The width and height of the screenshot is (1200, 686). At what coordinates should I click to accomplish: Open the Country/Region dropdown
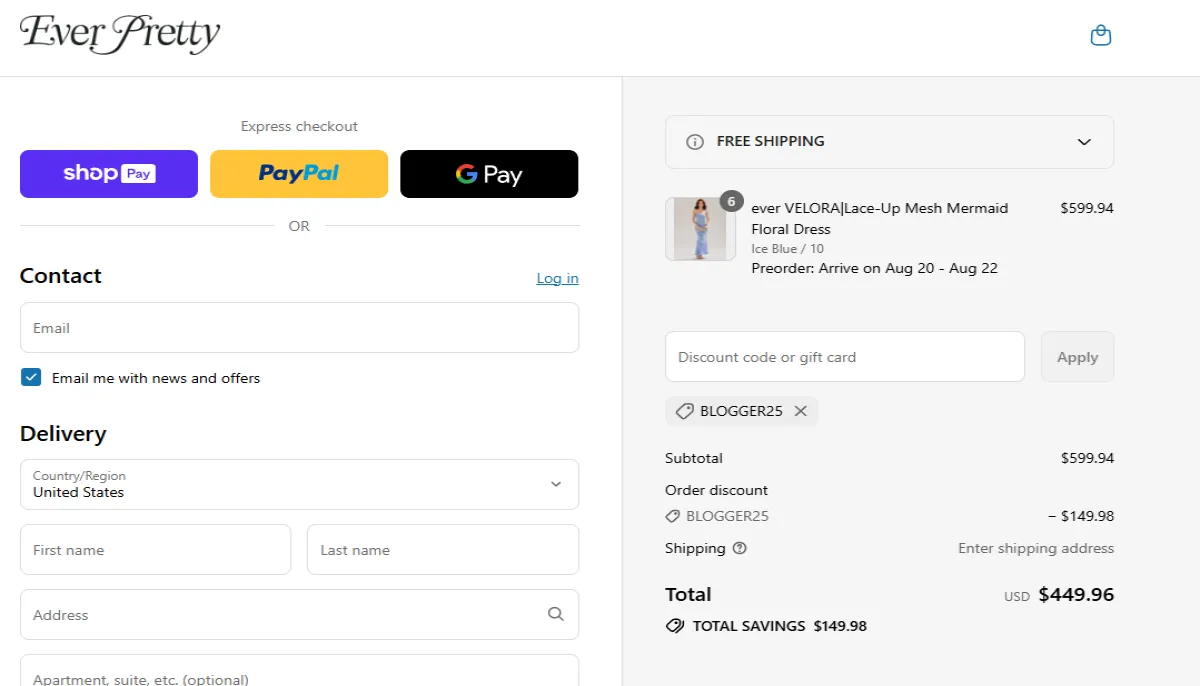pyautogui.click(x=556, y=484)
